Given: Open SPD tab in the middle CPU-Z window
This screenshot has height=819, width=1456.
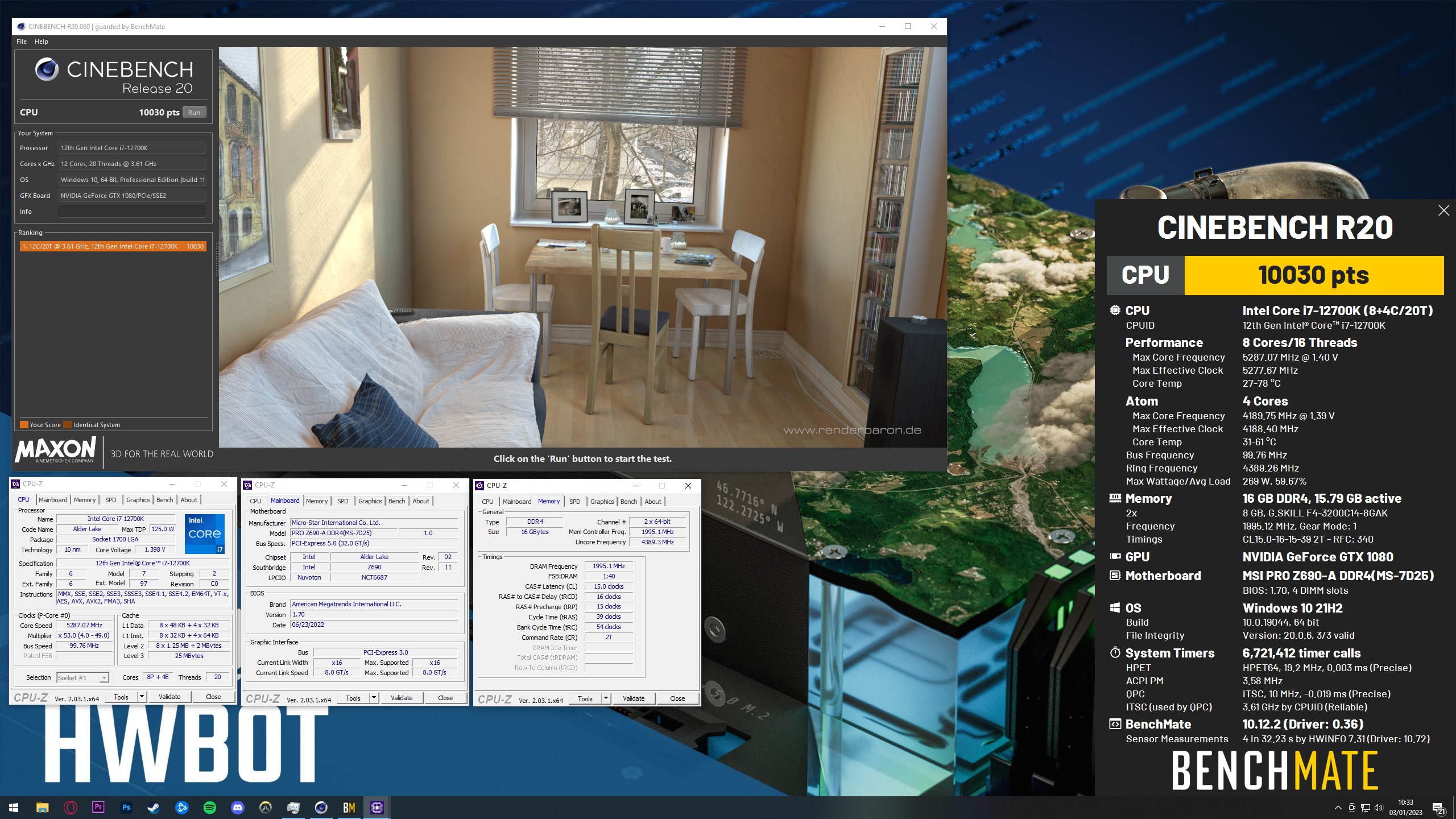Looking at the screenshot, I should coord(342,501).
